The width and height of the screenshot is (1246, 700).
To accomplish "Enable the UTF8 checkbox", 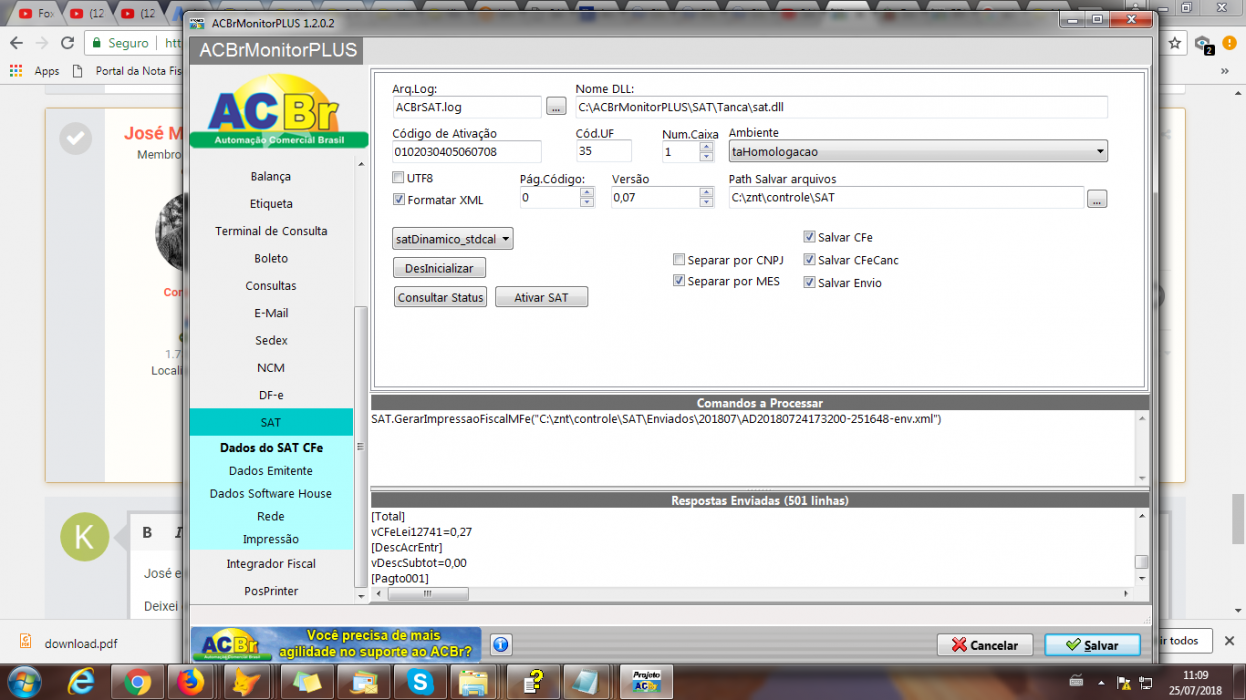I will click(x=399, y=178).
